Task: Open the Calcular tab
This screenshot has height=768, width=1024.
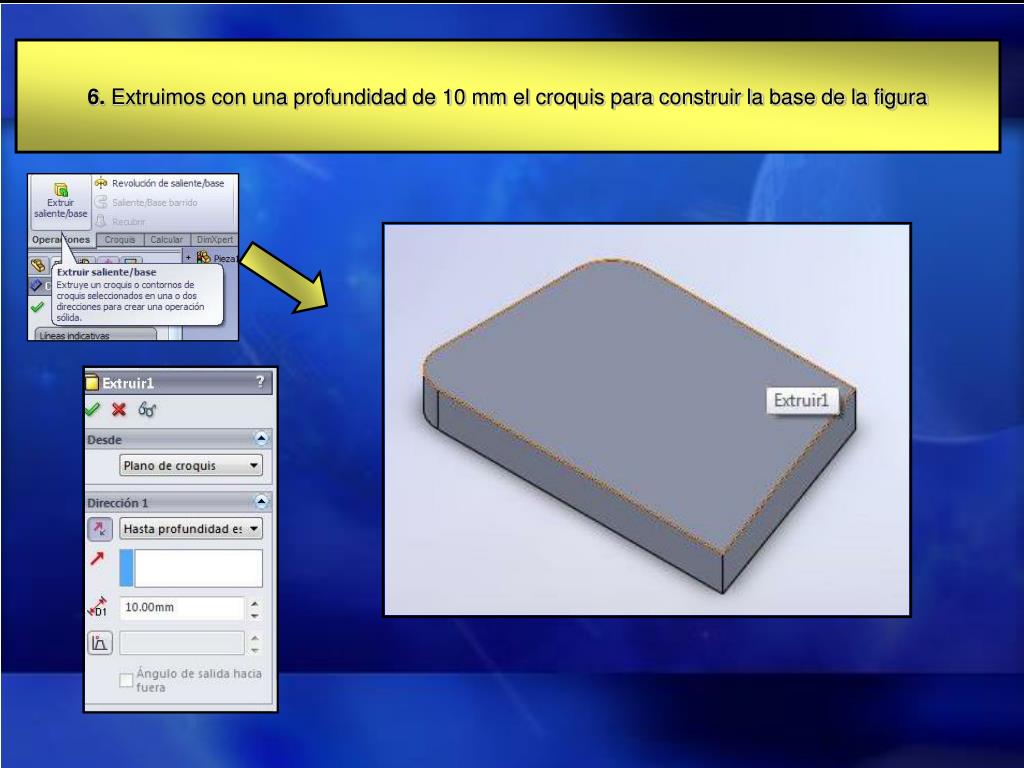Action: [x=167, y=240]
